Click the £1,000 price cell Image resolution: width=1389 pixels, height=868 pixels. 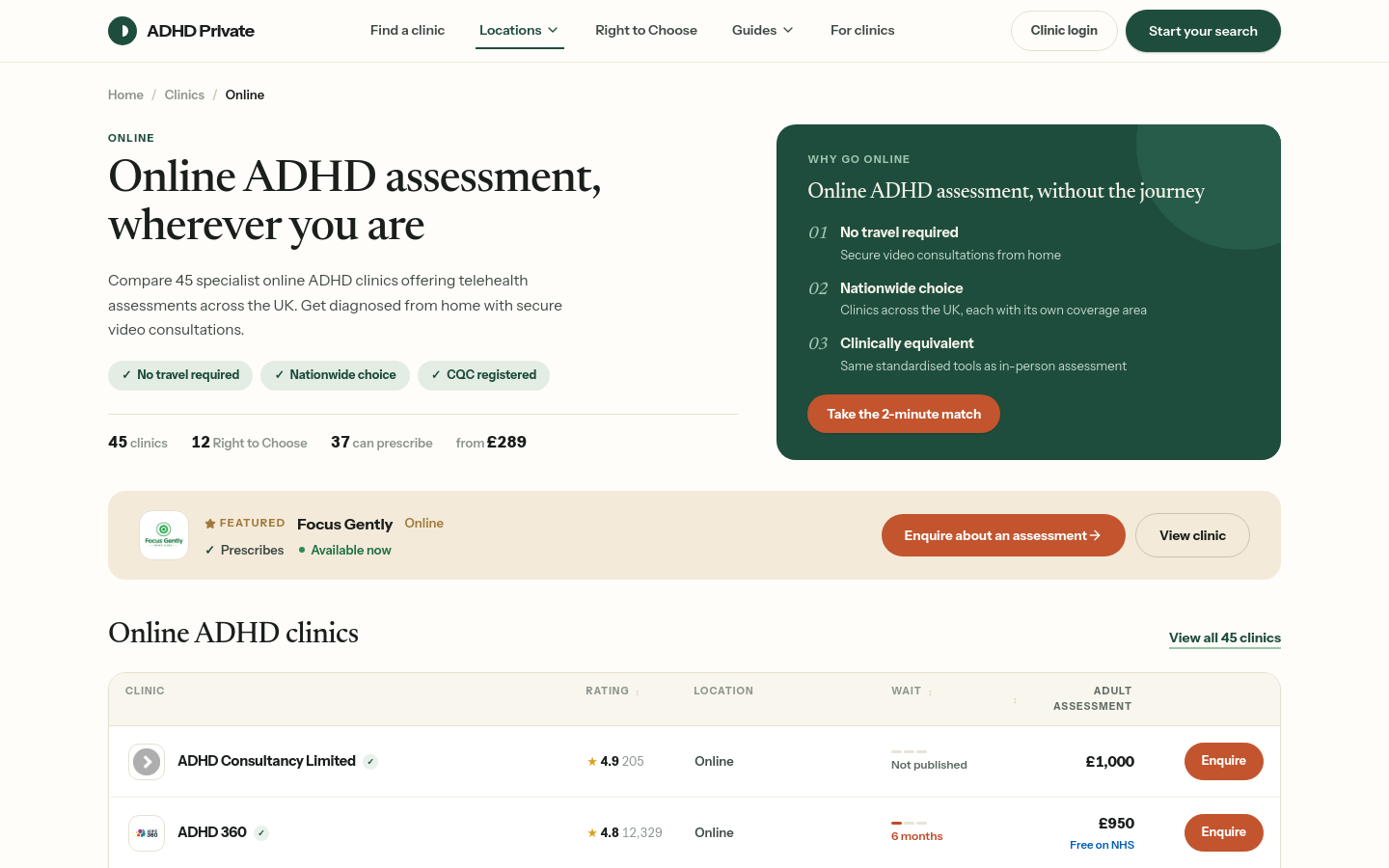click(1110, 762)
